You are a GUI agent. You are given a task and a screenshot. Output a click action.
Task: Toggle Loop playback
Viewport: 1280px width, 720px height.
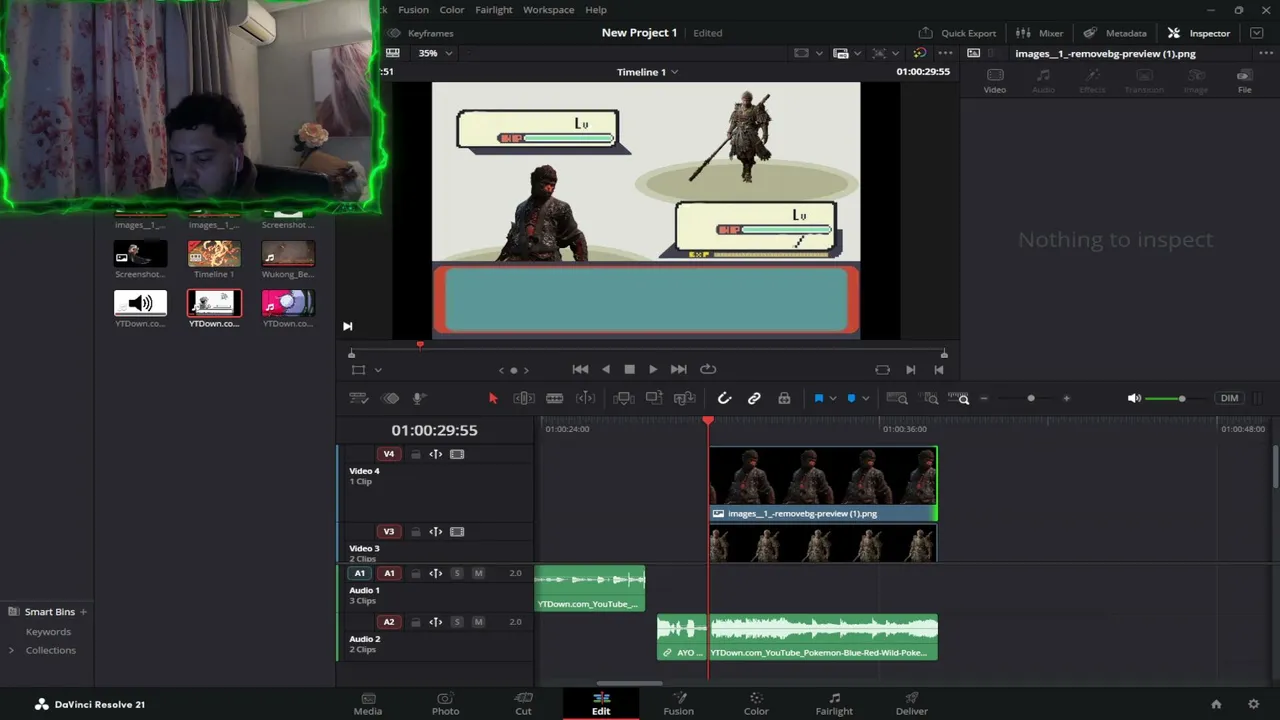708,369
